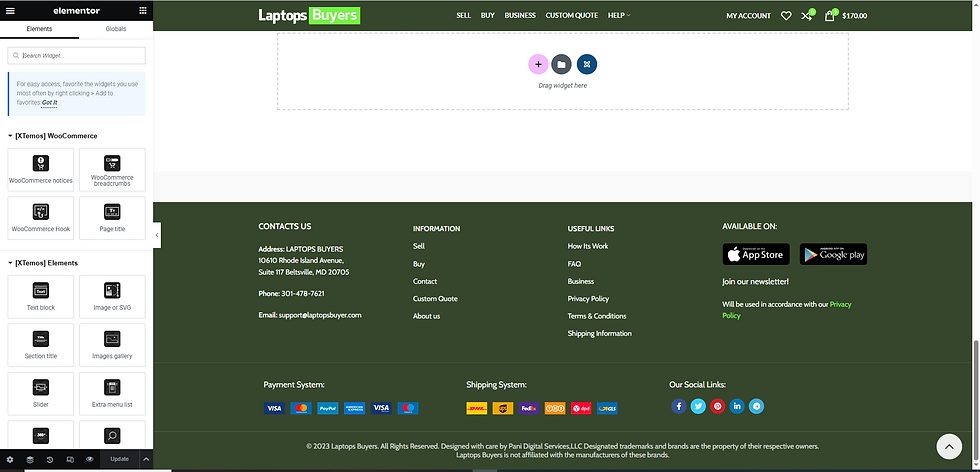The image size is (980, 472).
Task: Select the Image or SVG widget
Action: point(112,297)
